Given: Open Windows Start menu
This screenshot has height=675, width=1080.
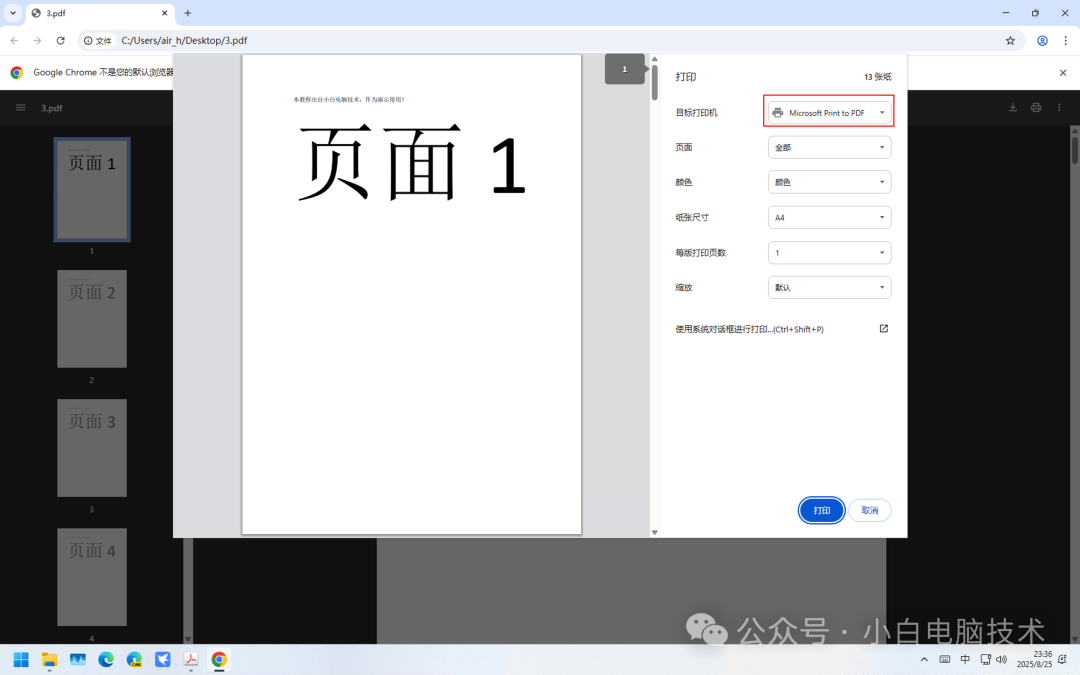Looking at the screenshot, I should click(21, 659).
